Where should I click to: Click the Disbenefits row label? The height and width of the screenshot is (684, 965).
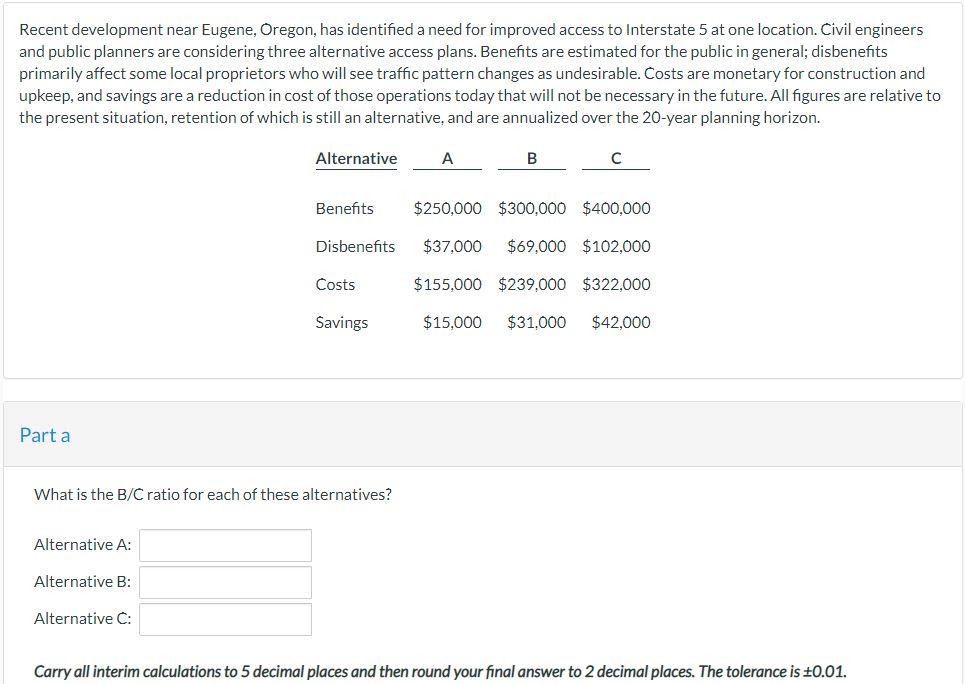pyautogui.click(x=355, y=246)
